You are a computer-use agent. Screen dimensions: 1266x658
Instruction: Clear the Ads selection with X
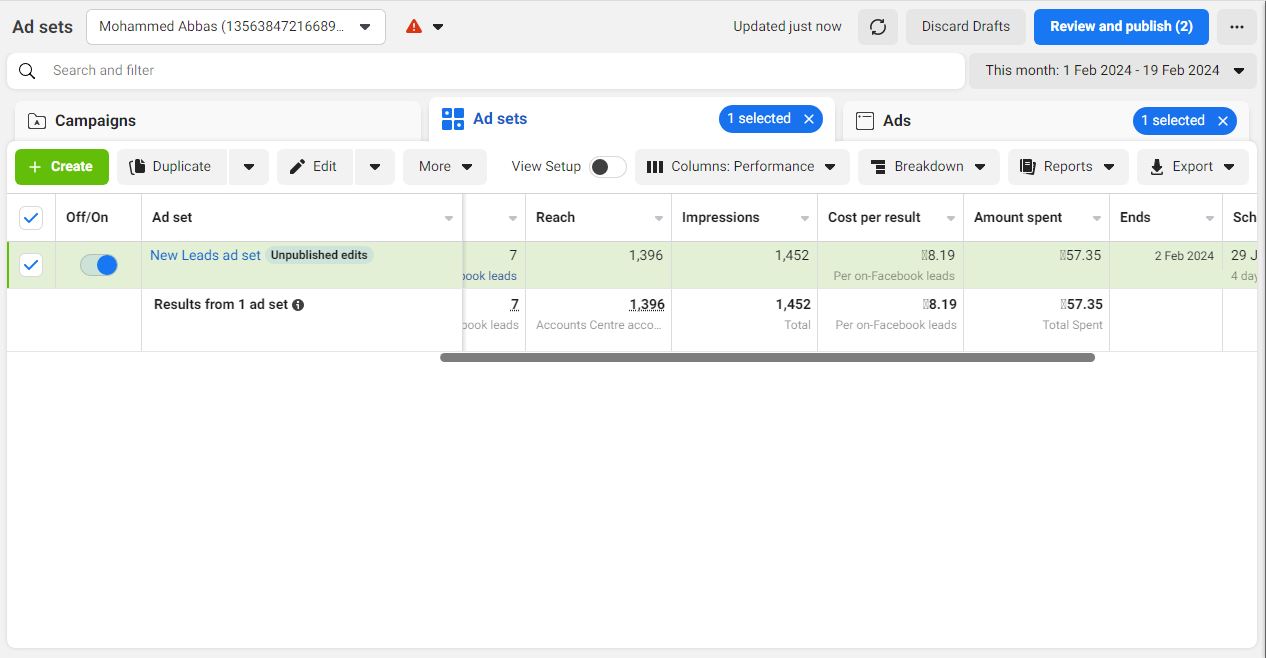[1222, 121]
